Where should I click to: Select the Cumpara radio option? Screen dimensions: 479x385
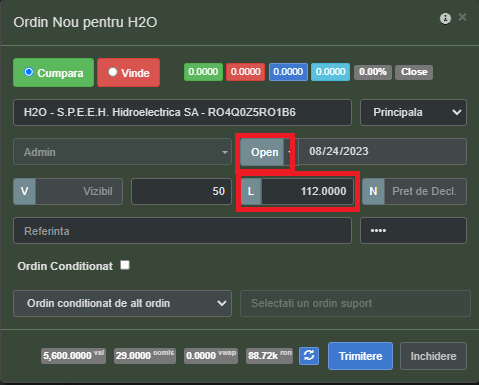(x=29, y=72)
